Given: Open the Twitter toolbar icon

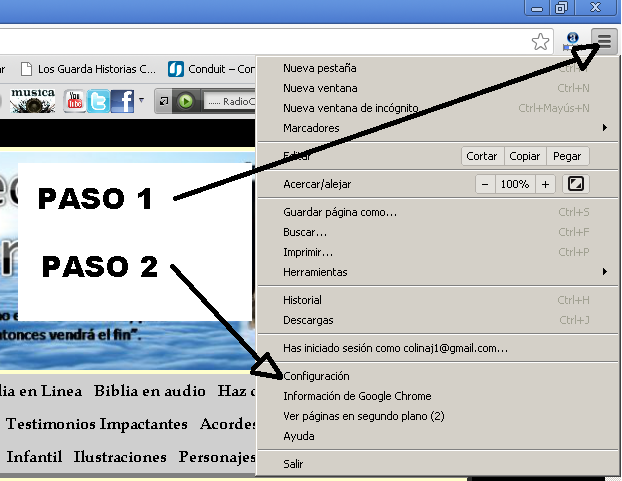Looking at the screenshot, I should (98, 101).
